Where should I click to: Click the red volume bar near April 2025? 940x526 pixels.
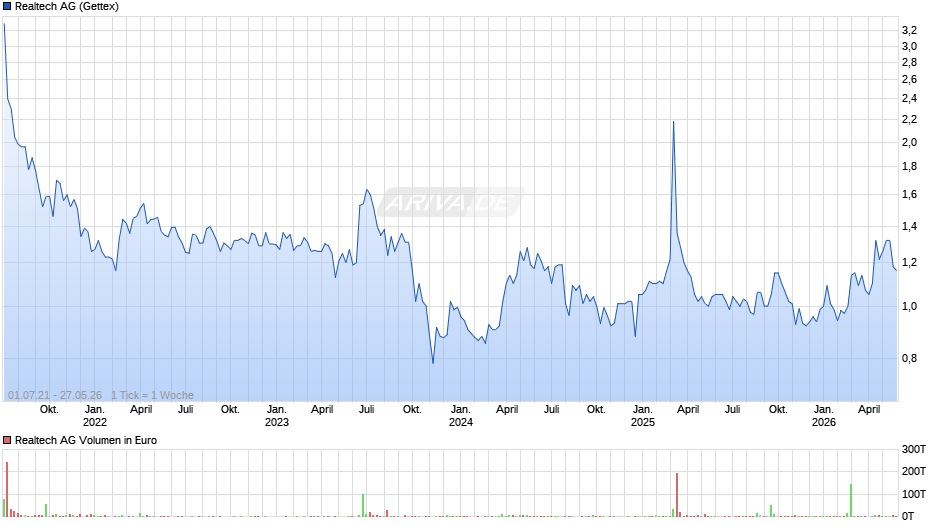677,495
